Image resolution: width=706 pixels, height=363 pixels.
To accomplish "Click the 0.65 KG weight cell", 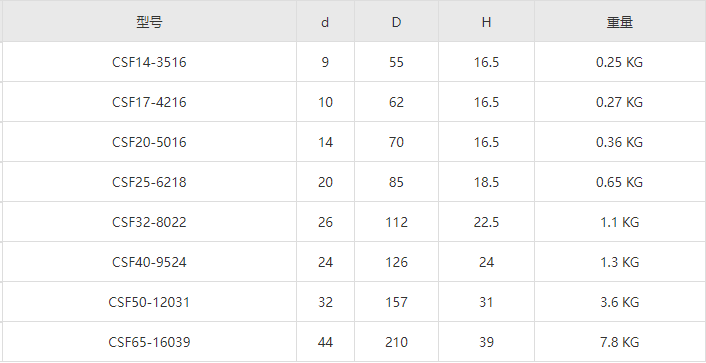I will pyautogui.click(x=620, y=182).
